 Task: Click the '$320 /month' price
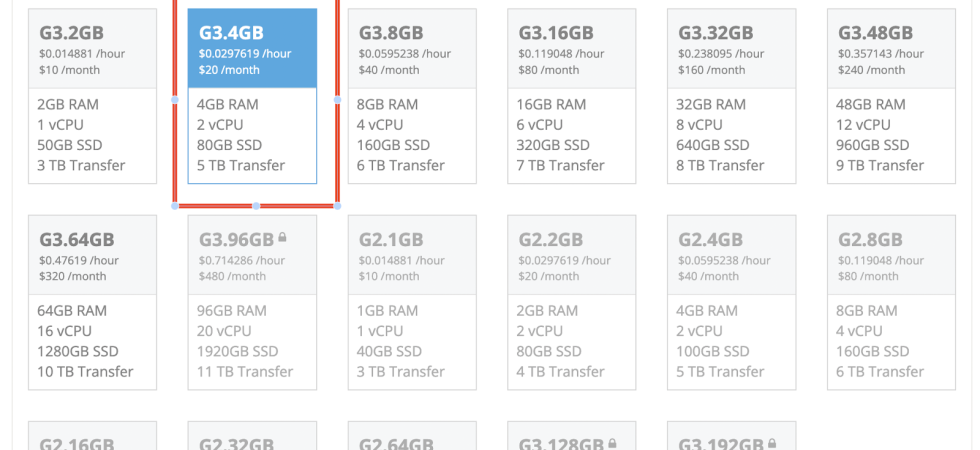[72, 276]
